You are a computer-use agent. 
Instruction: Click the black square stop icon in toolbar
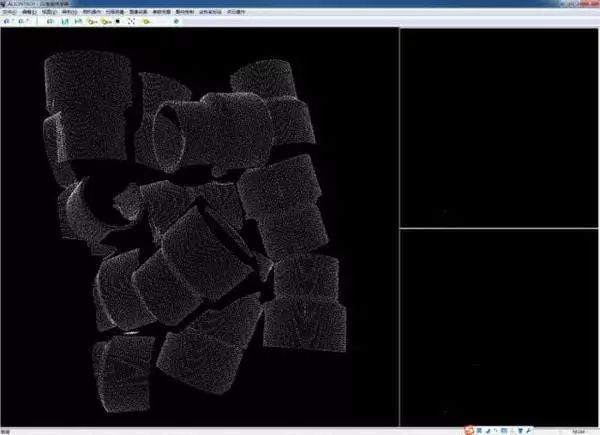[x=118, y=21]
